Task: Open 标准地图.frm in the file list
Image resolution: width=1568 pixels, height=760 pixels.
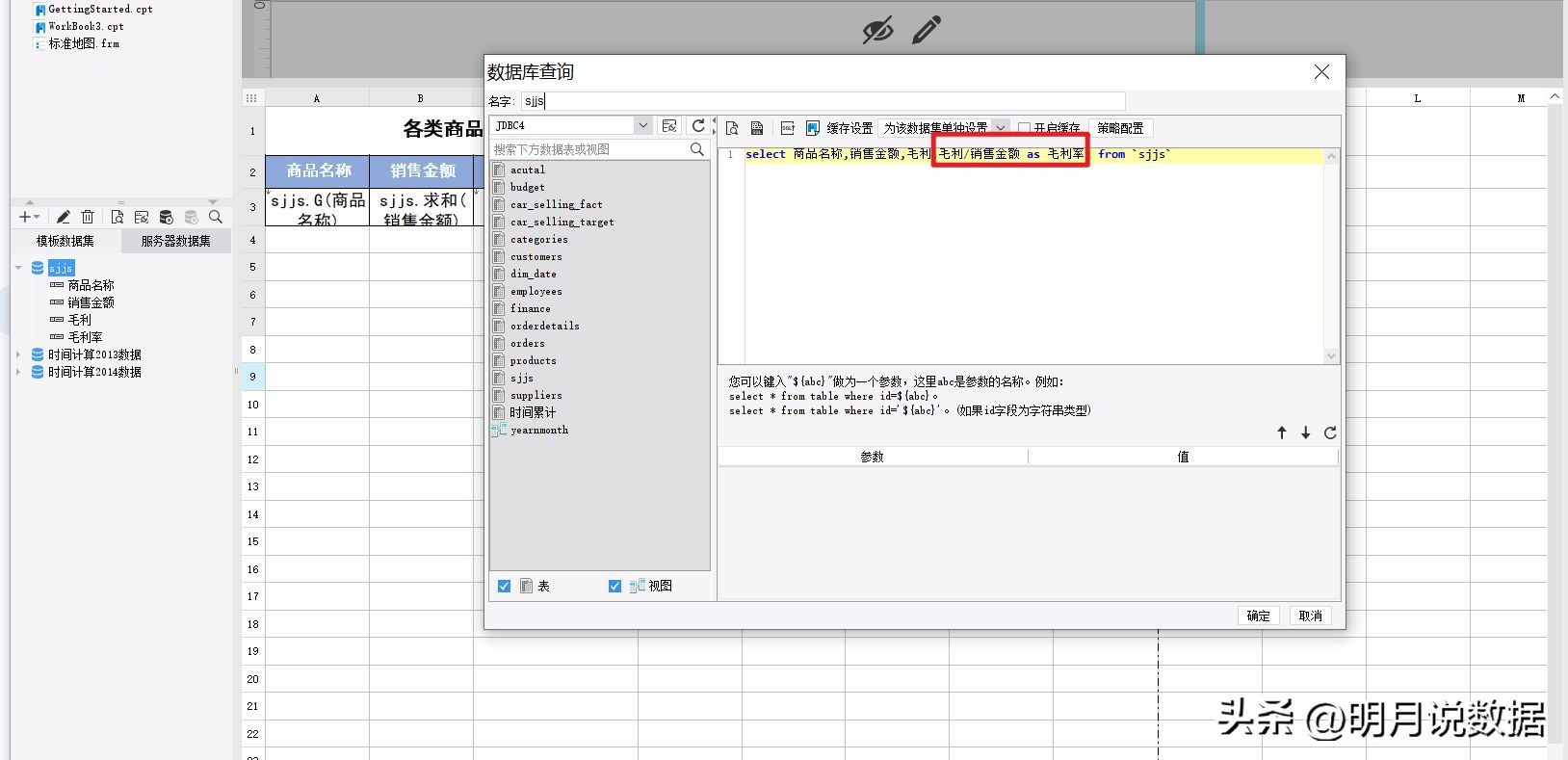Action: [x=84, y=43]
